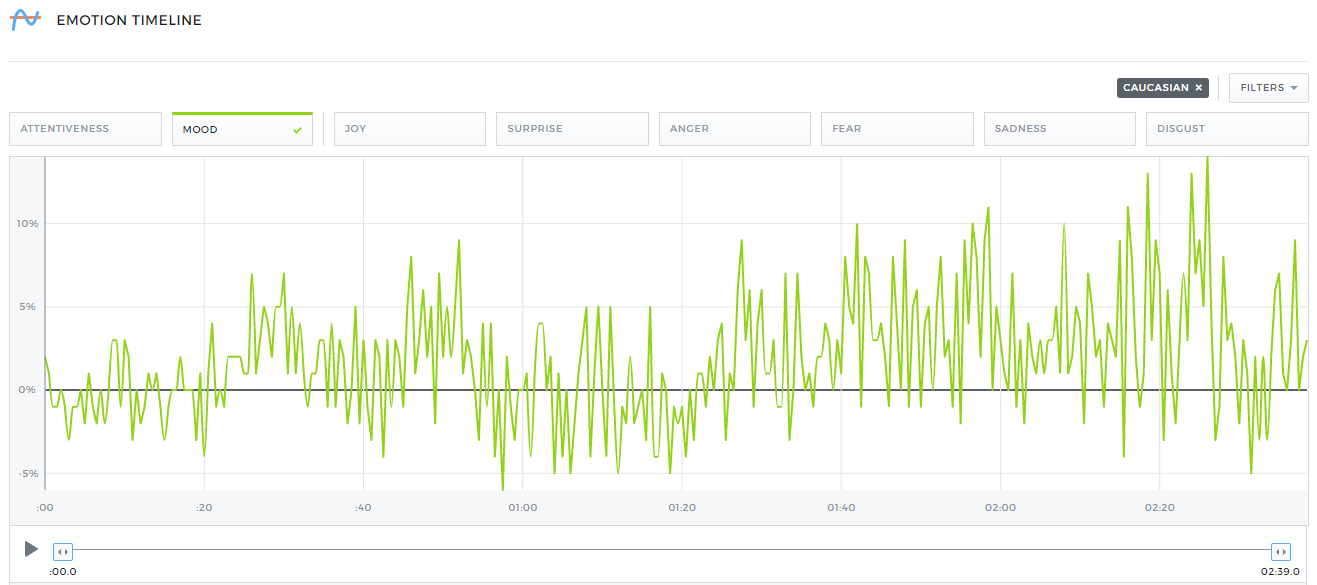Show the Surprise emotion line
The image size is (1317, 585).
pos(572,129)
